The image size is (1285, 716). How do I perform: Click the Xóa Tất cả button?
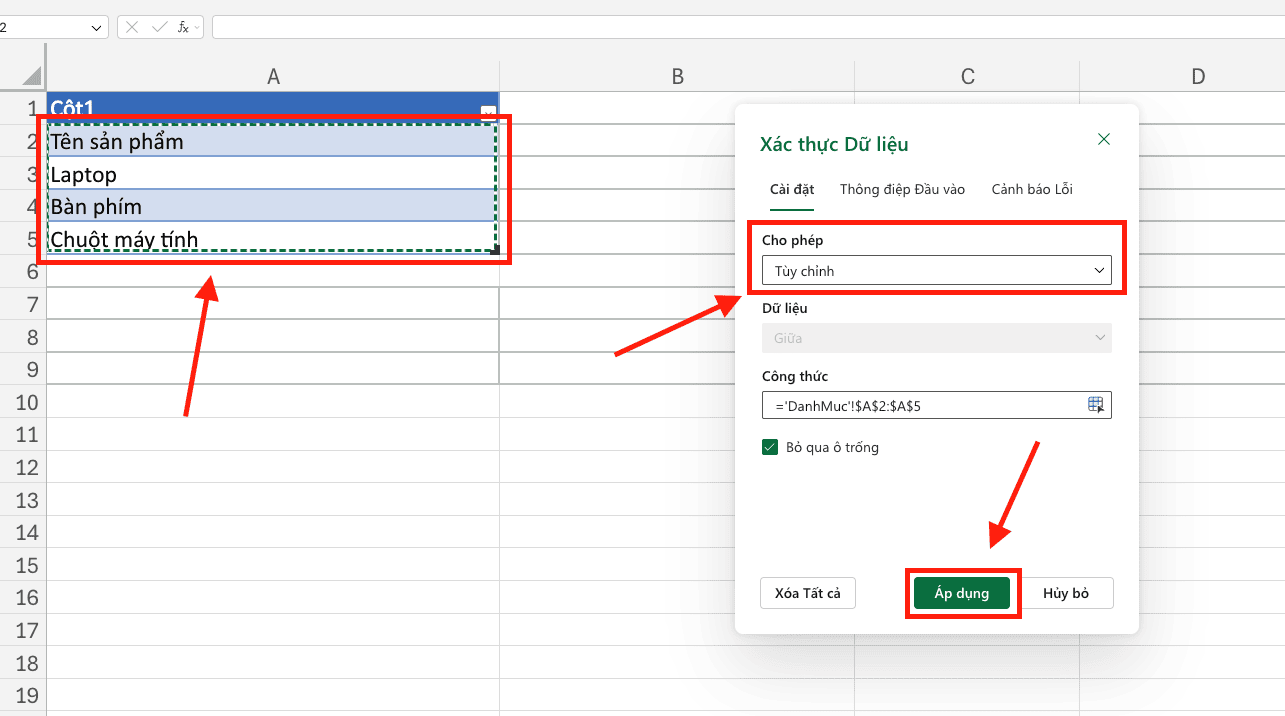(808, 593)
